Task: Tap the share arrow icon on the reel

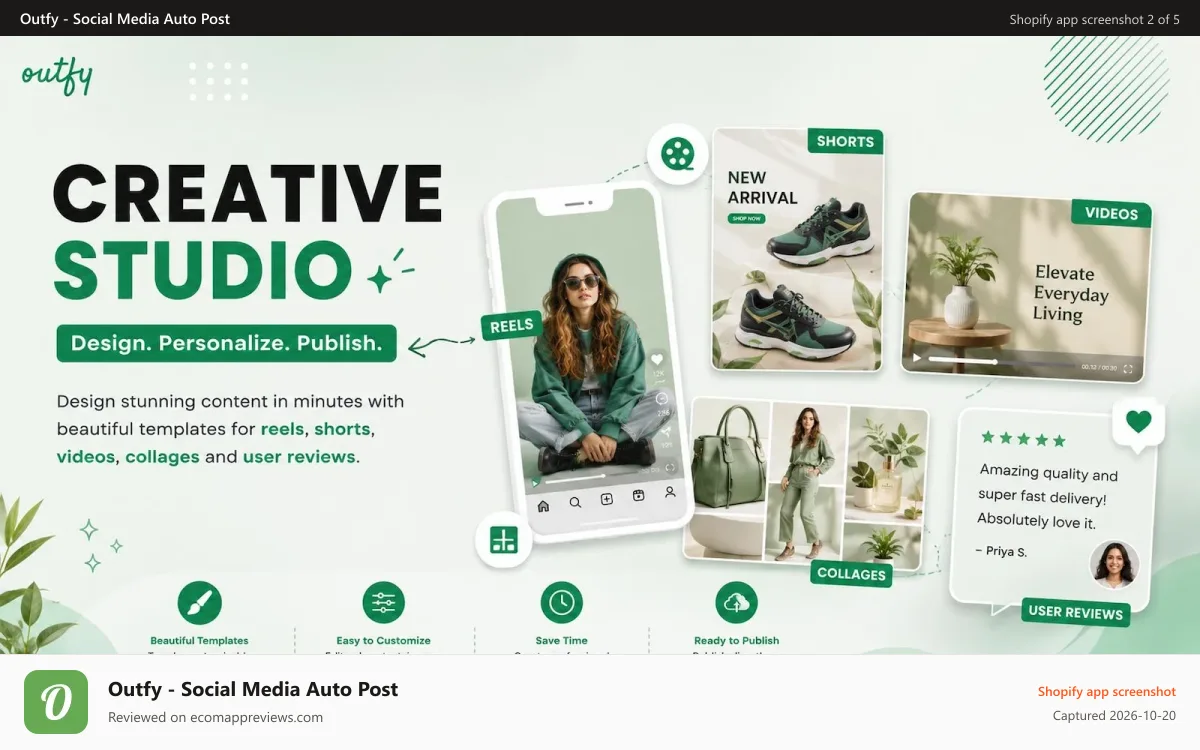Action: tap(666, 432)
